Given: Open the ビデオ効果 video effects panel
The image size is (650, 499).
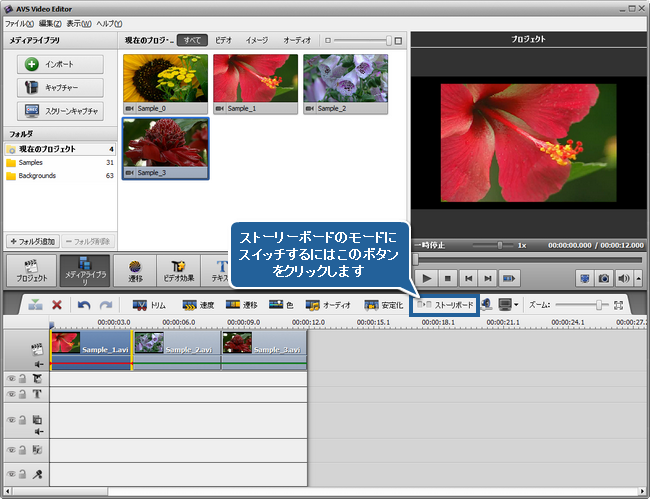Looking at the screenshot, I should click(179, 272).
